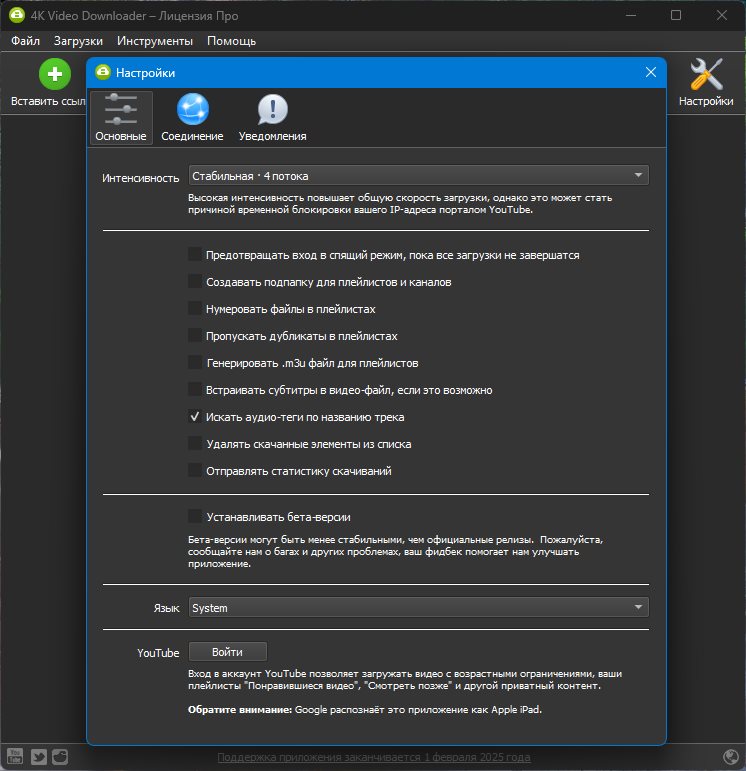
Task: Close the Настройки dialog
Action: 651,72
